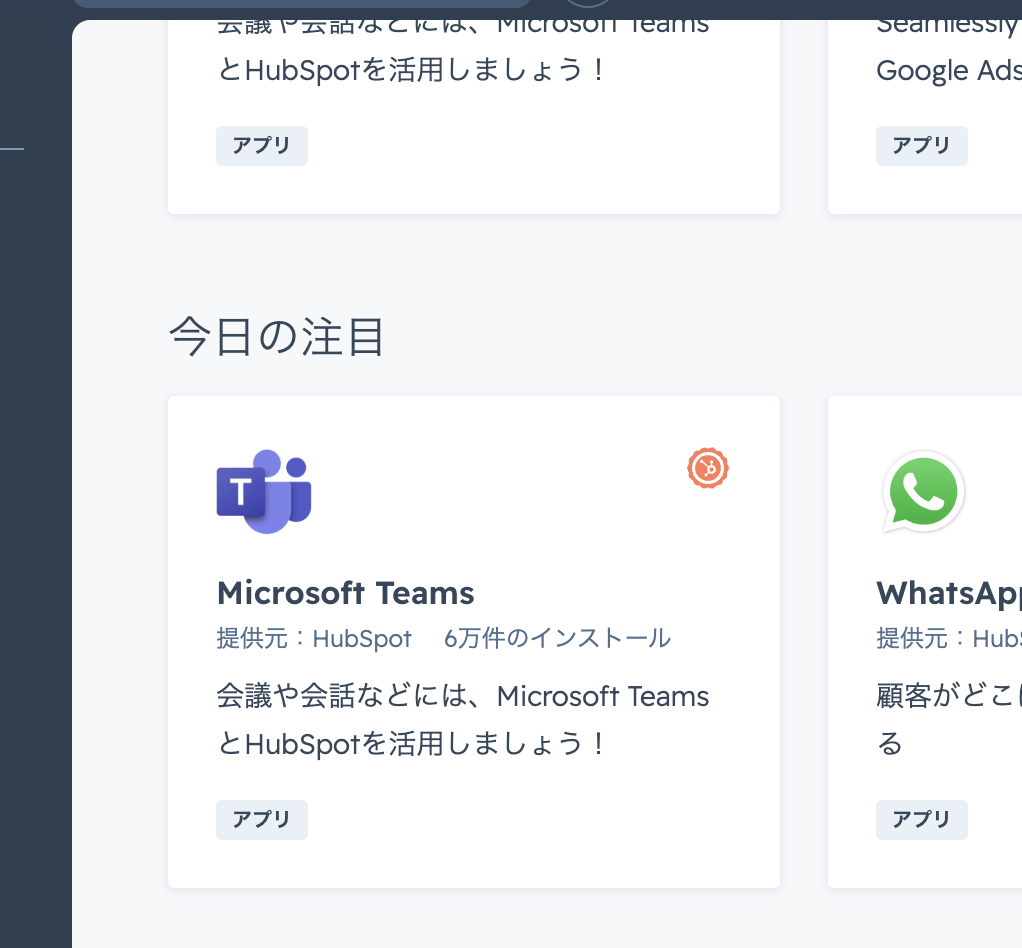This screenshot has height=948, width=1022.
Task: Click the HubSpot certified badge on Teams card
Action: 708,468
